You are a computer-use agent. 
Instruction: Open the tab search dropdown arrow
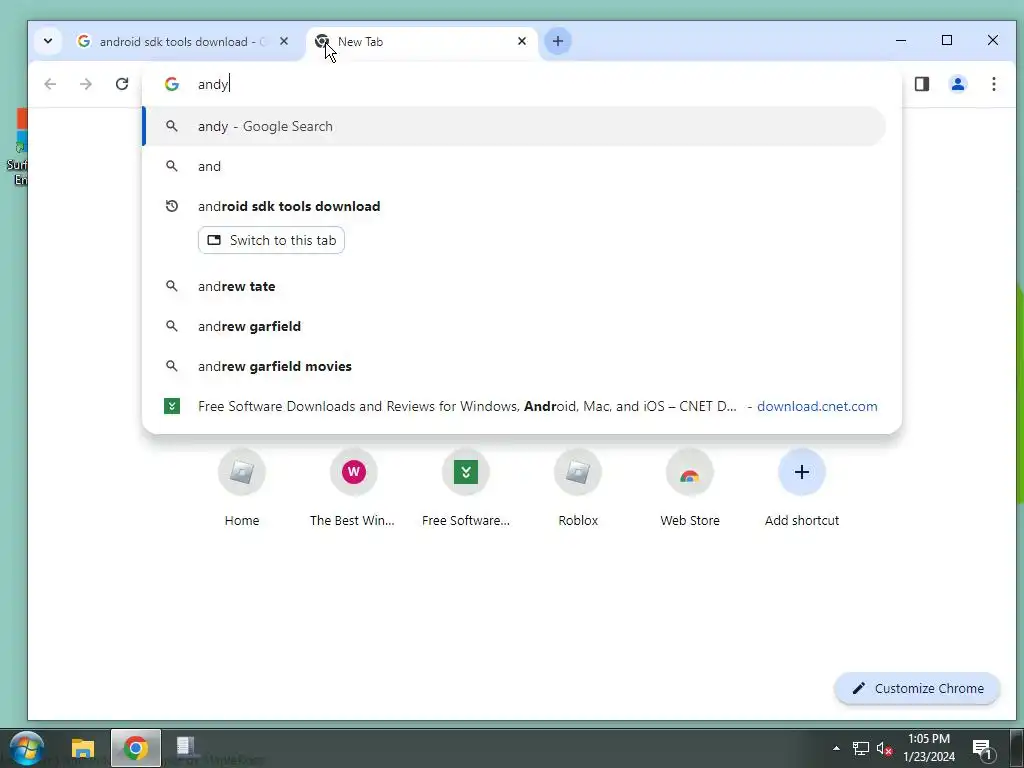point(48,41)
